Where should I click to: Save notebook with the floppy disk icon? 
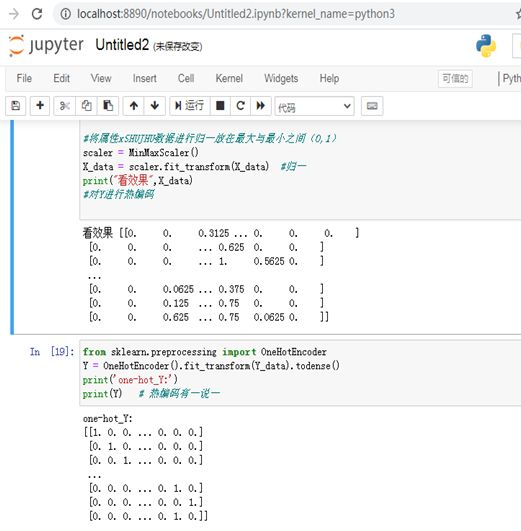coord(16,106)
